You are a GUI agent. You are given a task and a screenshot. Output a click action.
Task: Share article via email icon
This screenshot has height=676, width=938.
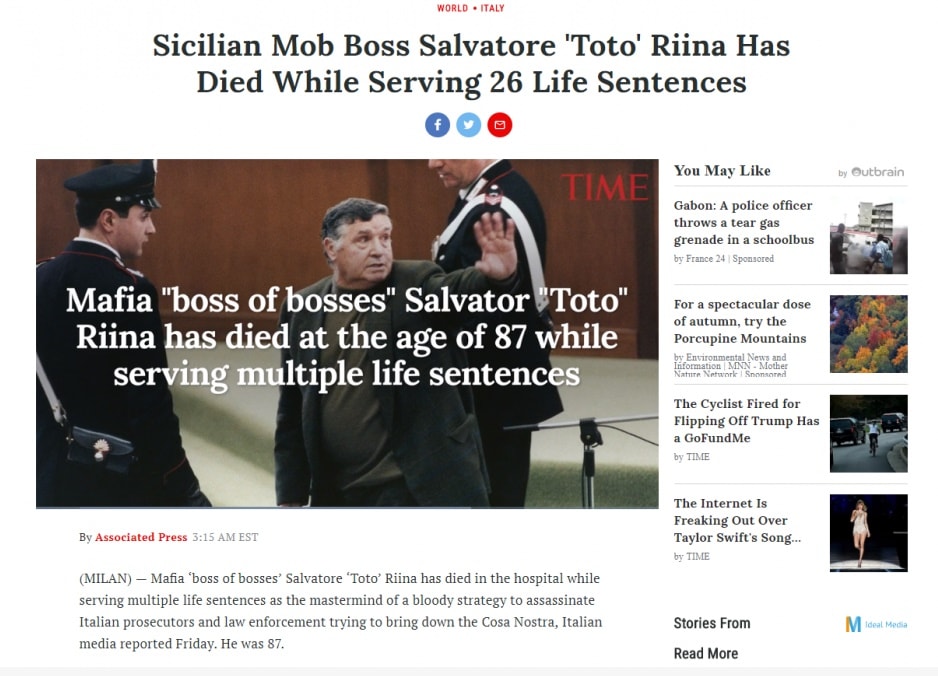[500, 125]
